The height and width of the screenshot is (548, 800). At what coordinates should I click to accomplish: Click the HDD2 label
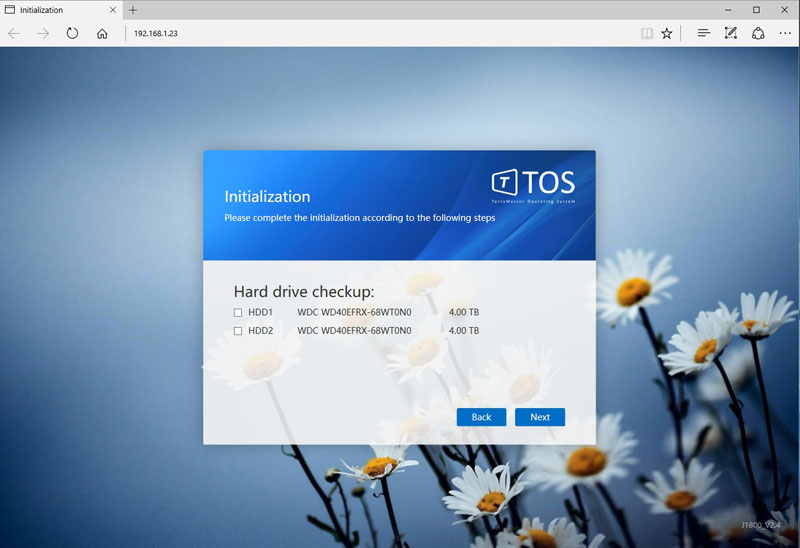click(260, 331)
